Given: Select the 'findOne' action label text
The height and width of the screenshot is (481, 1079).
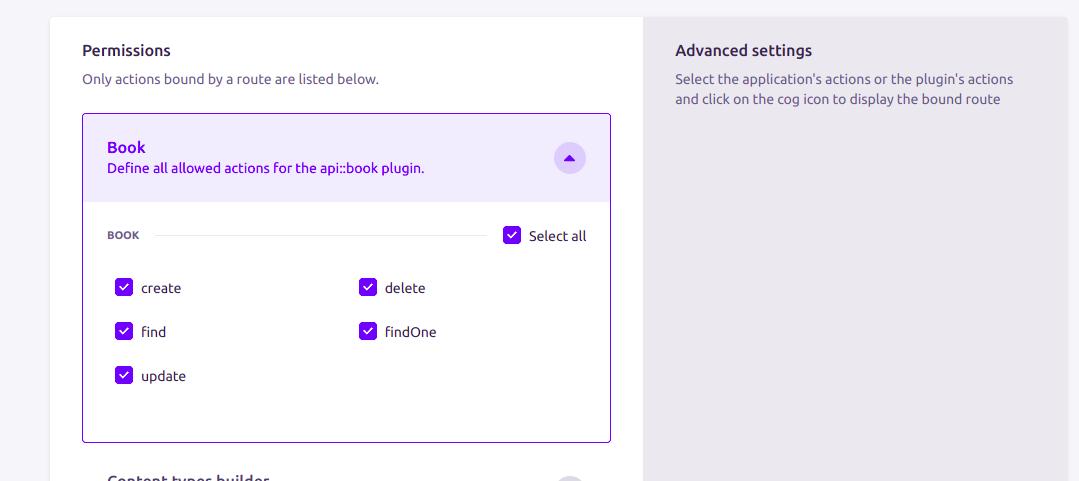Looking at the screenshot, I should [x=410, y=332].
